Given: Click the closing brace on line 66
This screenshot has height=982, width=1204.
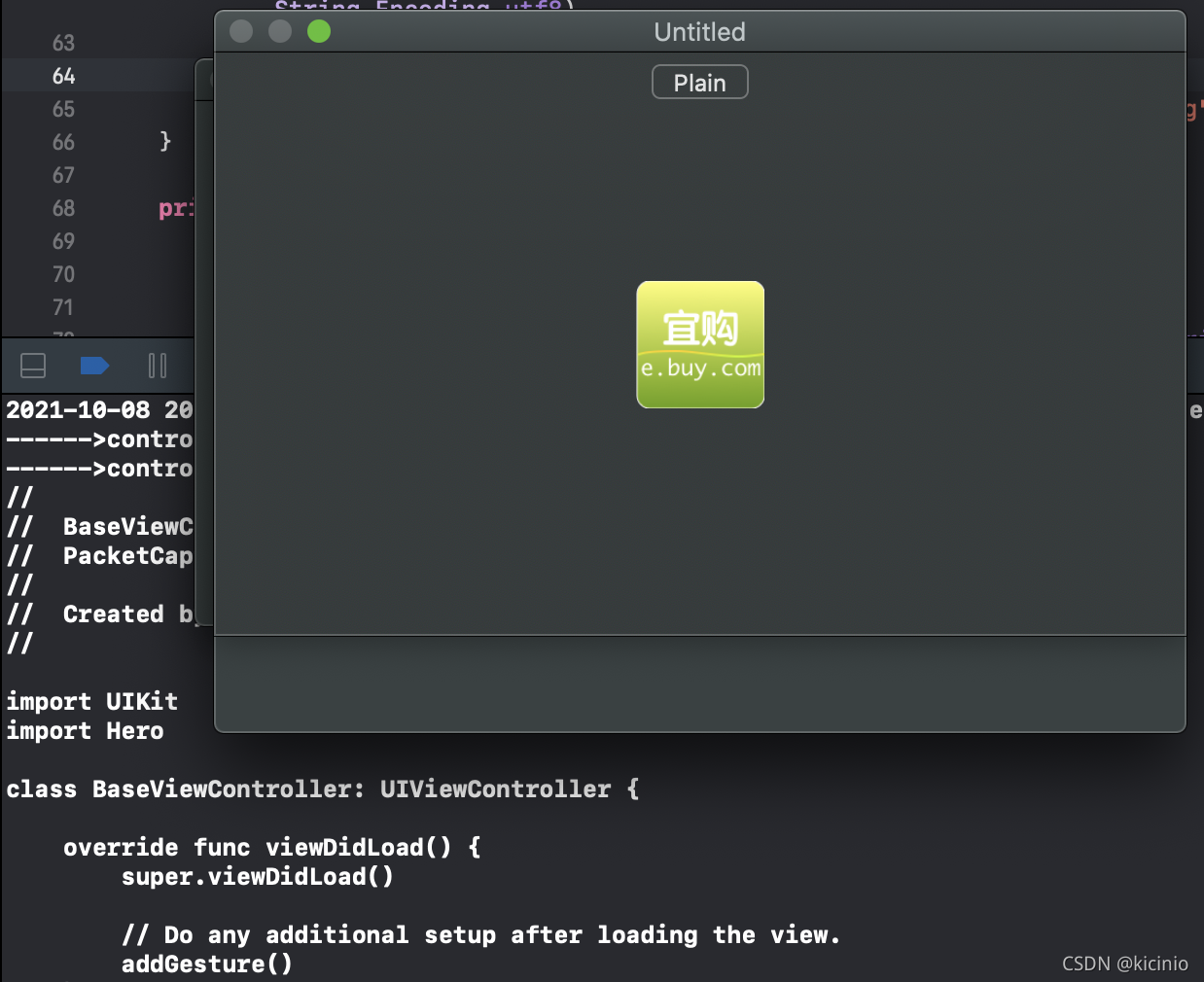Looking at the screenshot, I should pyautogui.click(x=165, y=142).
